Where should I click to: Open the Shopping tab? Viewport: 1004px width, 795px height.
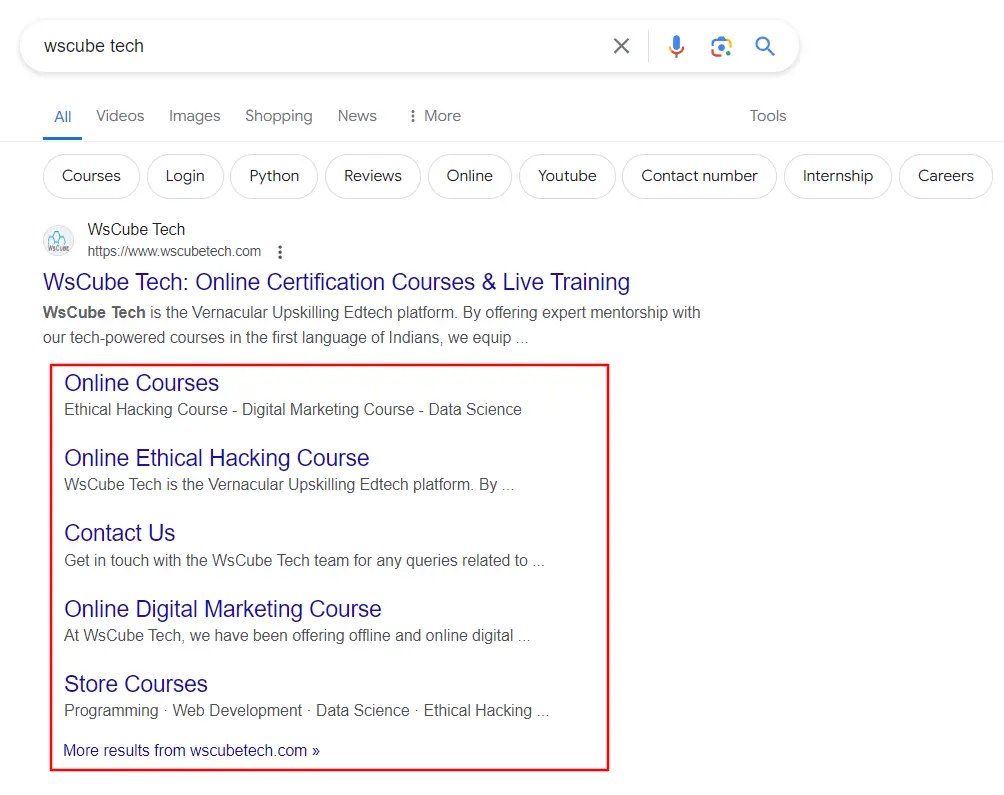[279, 116]
